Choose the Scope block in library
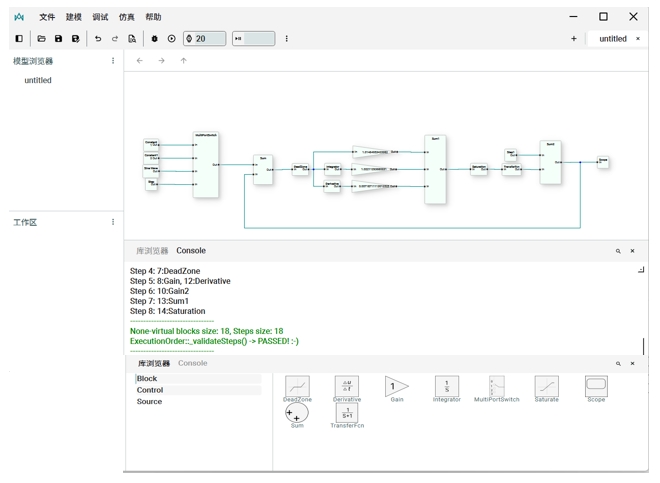The image size is (660, 483). pyautogui.click(x=596, y=388)
